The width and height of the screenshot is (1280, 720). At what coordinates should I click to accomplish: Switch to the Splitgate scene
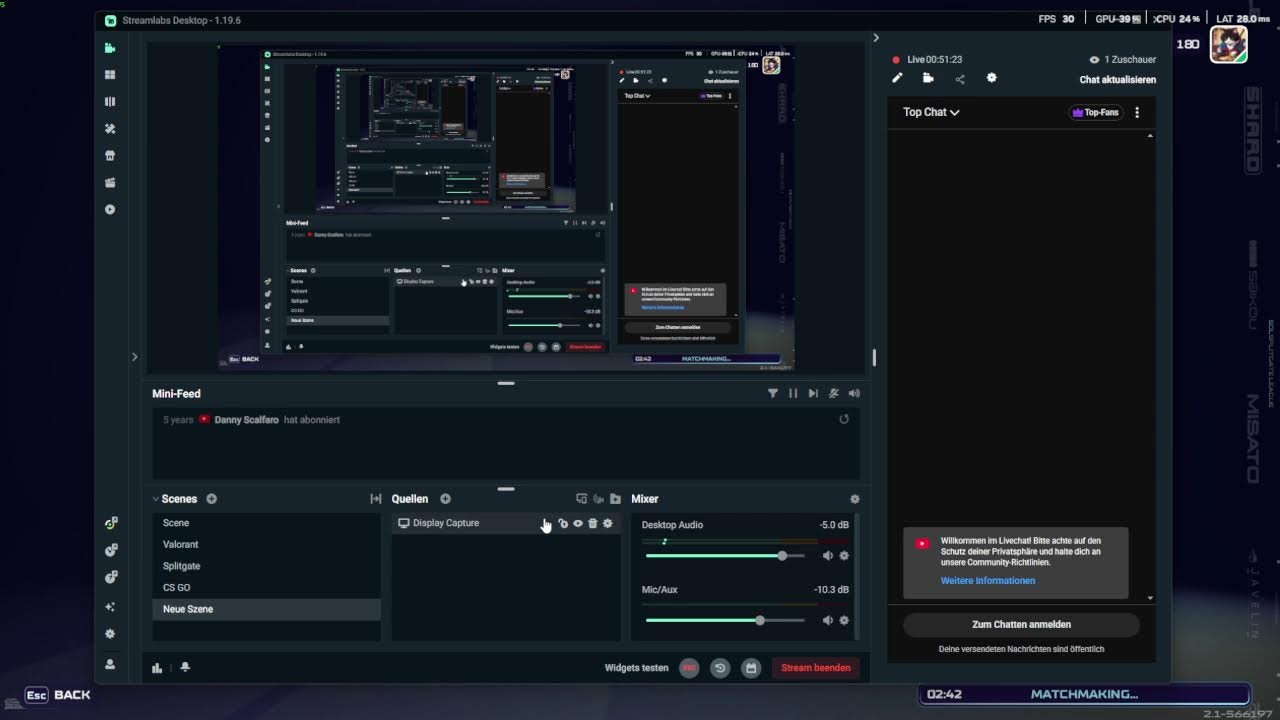pyautogui.click(x=266, y=566)
